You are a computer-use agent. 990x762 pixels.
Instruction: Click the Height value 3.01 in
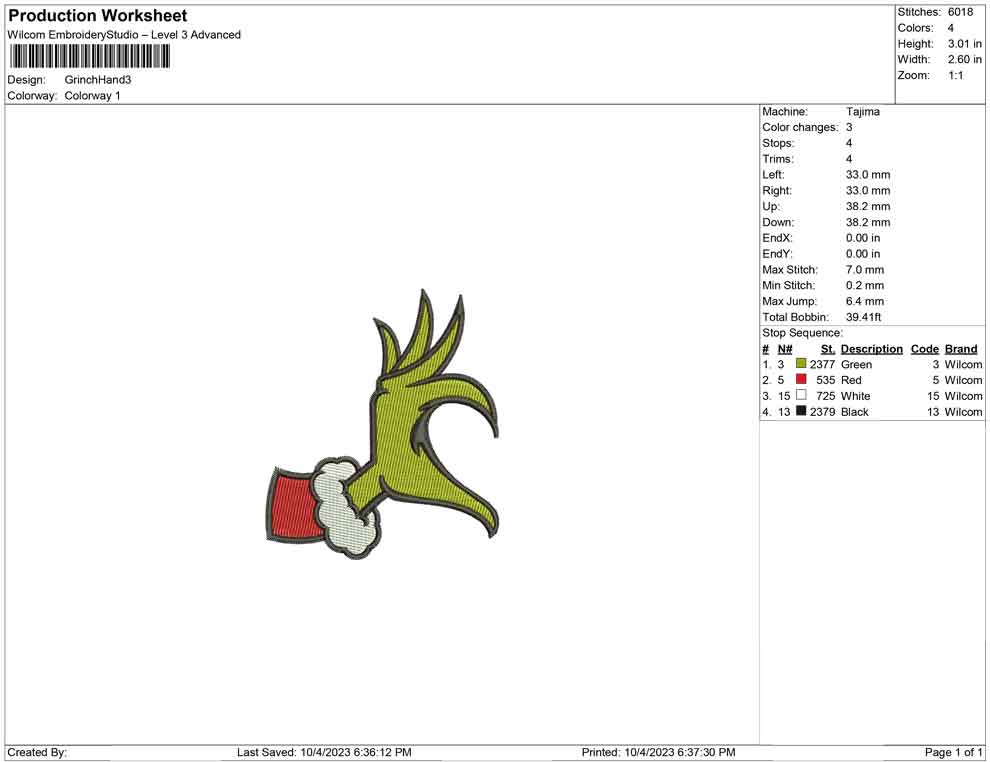pyautogui.click(x=965, y=44)
